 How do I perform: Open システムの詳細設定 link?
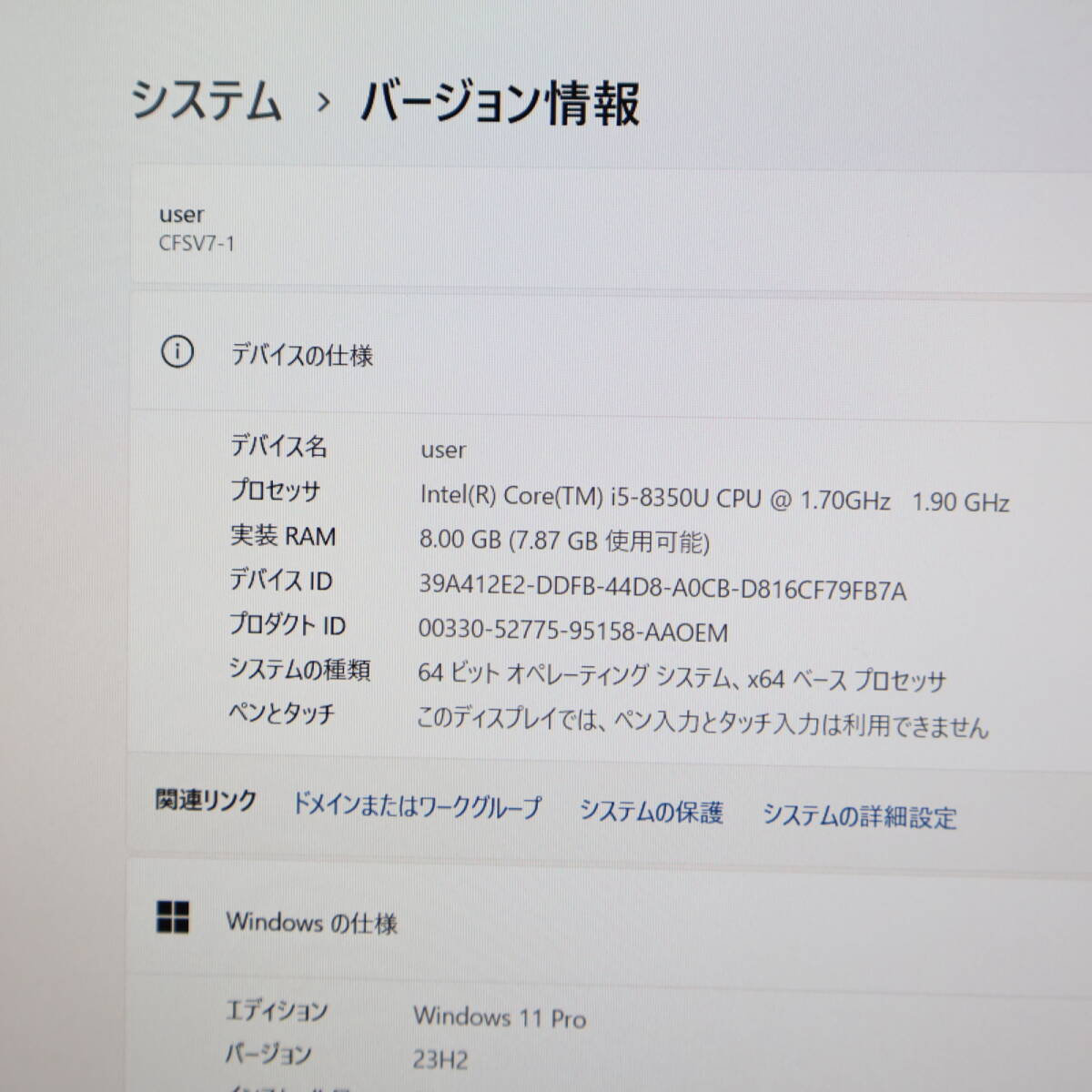pos(859,815)
